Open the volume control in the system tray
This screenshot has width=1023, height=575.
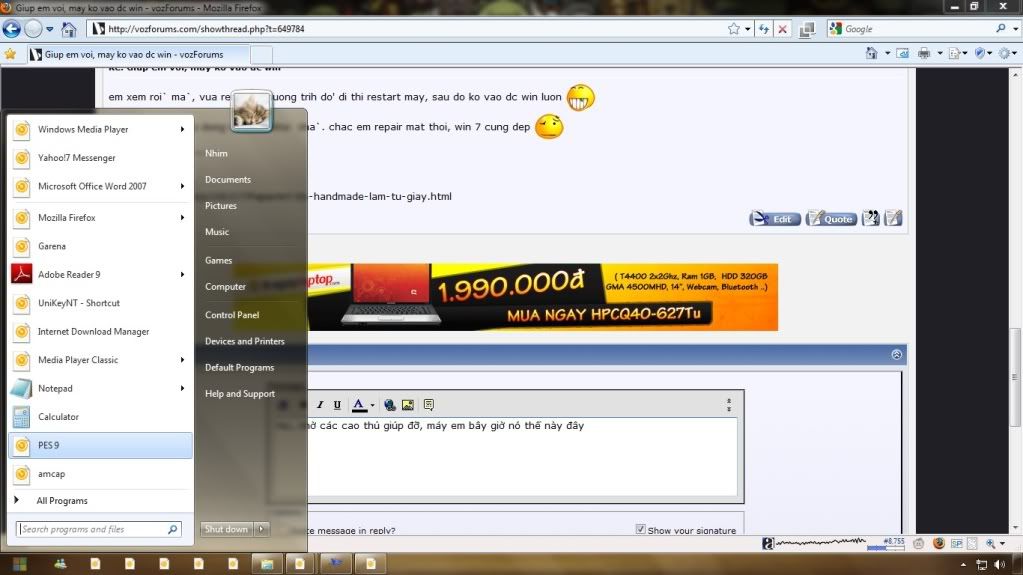[1000, 565]
